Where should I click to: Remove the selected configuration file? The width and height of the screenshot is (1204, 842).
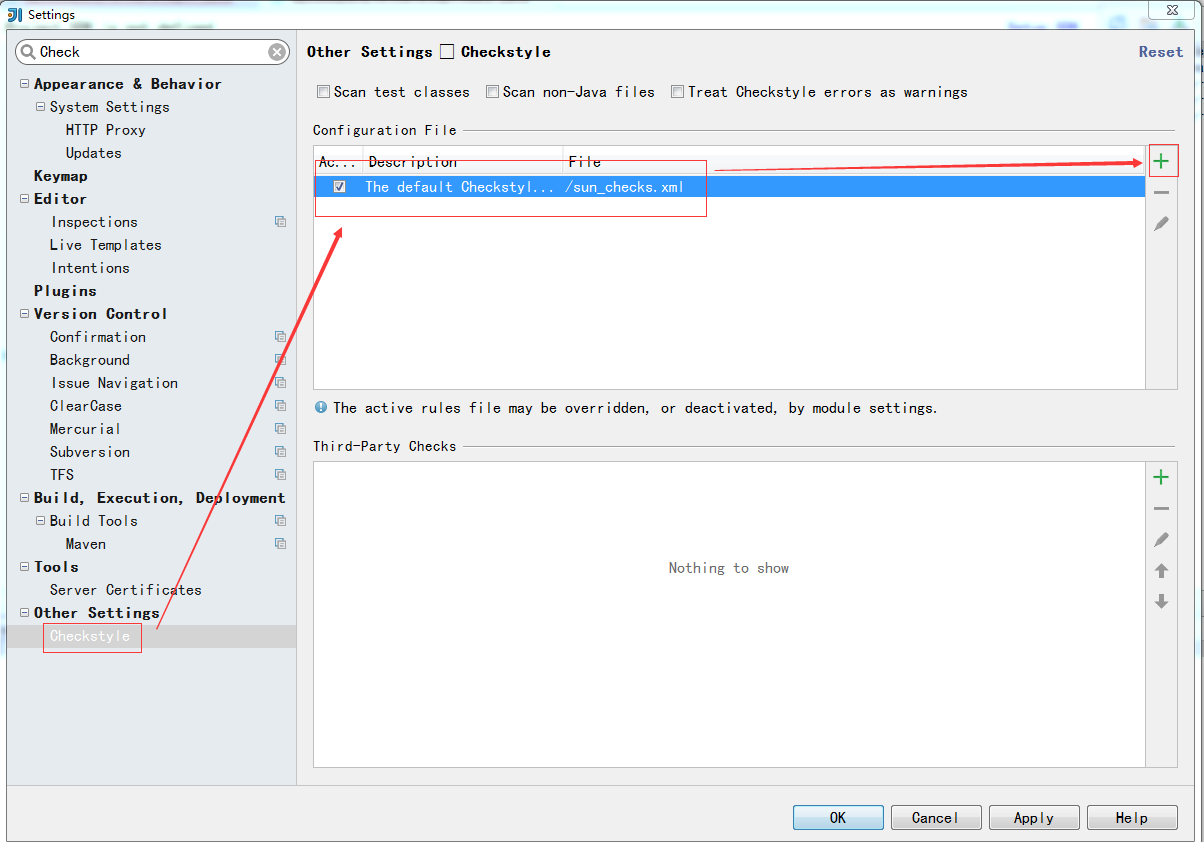pos(1161,193)
